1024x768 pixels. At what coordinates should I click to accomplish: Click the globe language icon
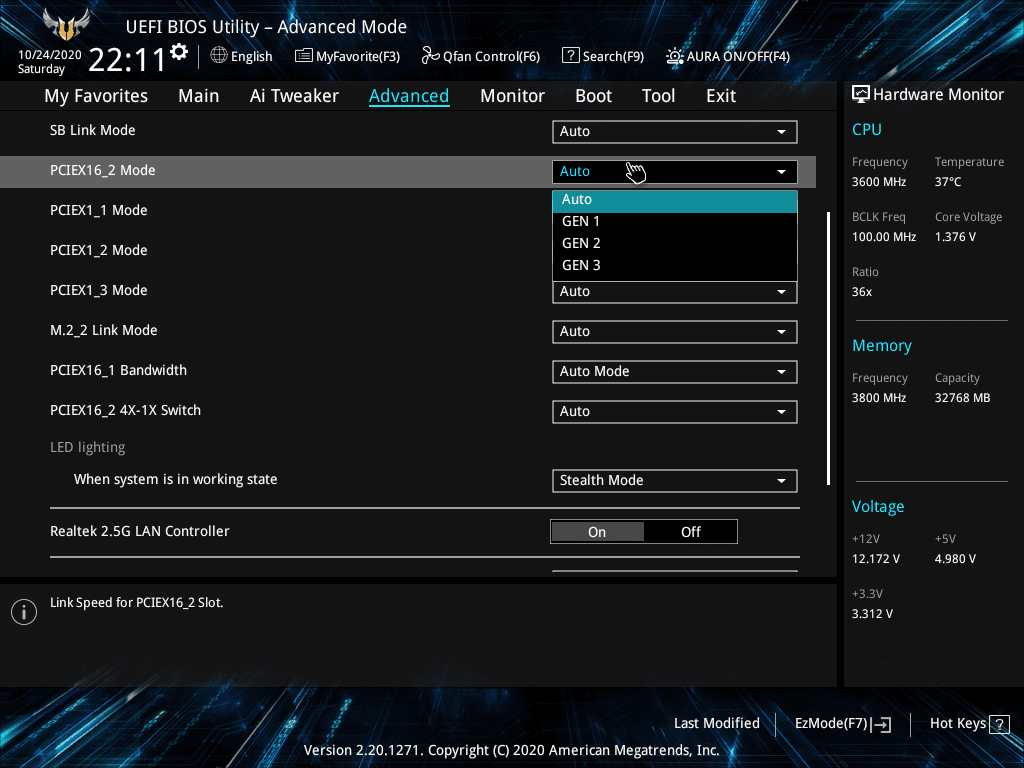(x=219, y=56)
